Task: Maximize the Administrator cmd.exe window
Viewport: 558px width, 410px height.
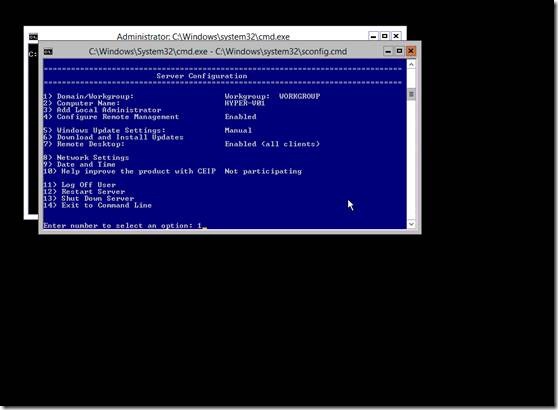Action: 385,36
